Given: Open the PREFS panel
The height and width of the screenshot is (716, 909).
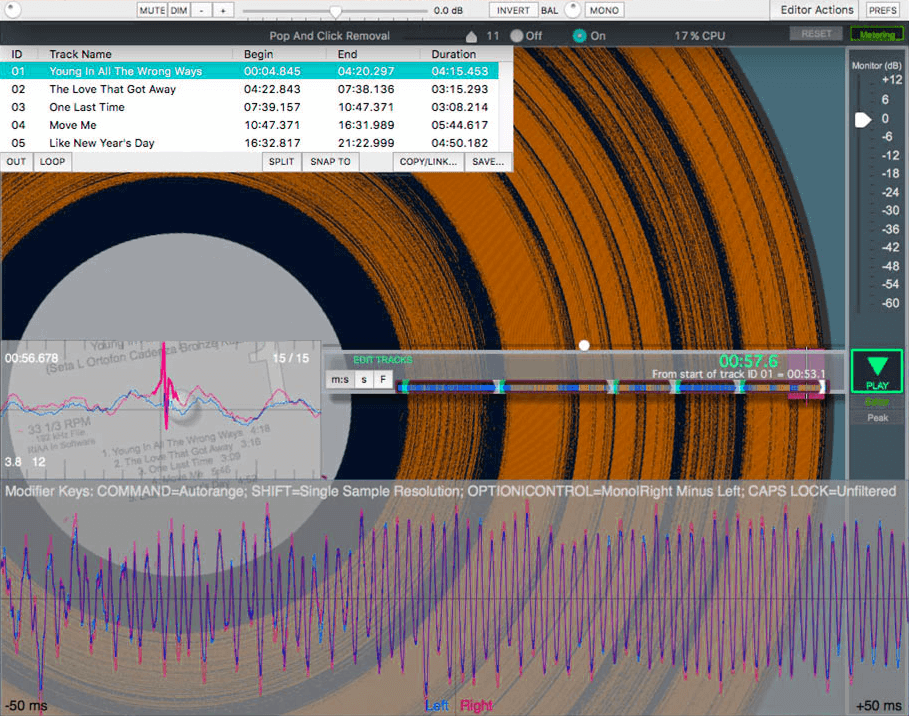Looking at the screenshot, I should 882,10.
